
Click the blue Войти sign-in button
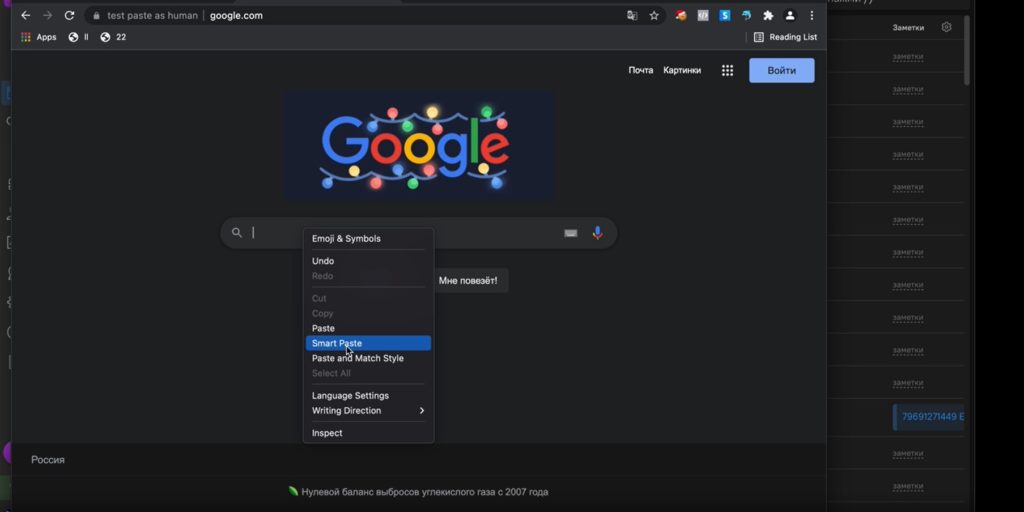[782, 71]
